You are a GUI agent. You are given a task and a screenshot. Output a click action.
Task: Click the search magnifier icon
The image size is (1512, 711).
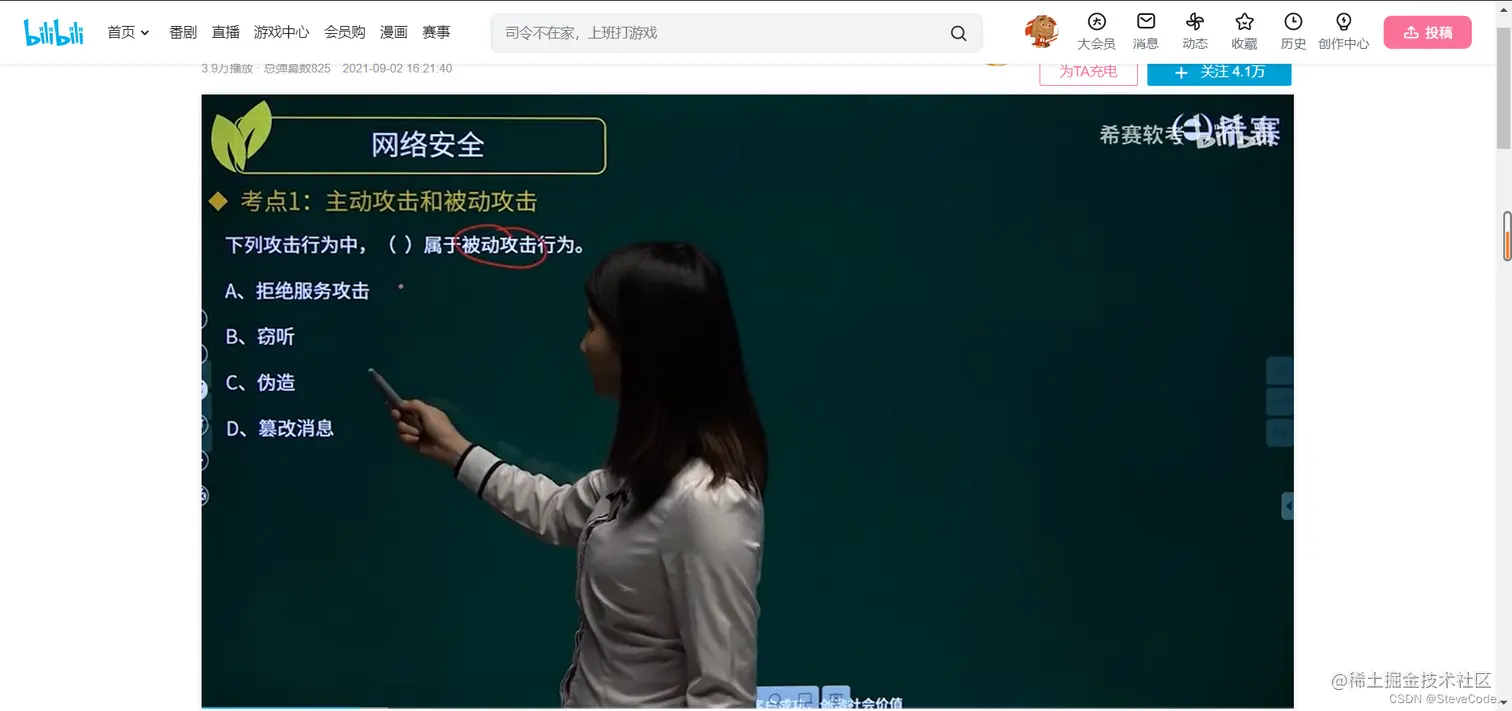(x=957, y=32)
